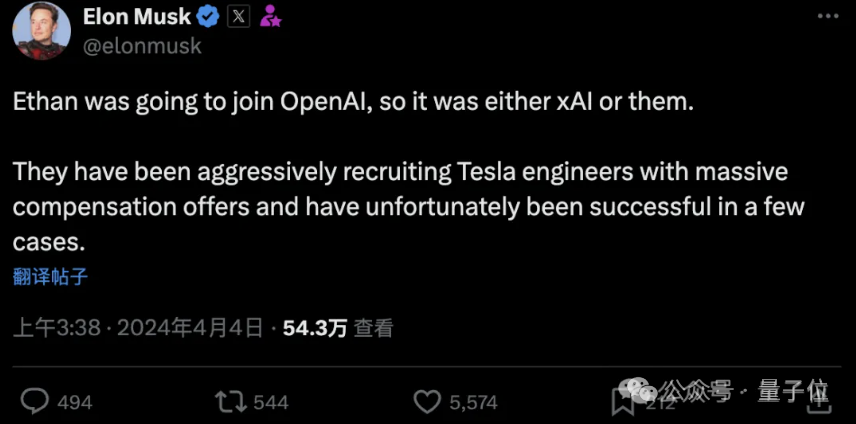Click the 2024年4月4日 post date
Screen dimensions: 856x424
tap(189, 329)
